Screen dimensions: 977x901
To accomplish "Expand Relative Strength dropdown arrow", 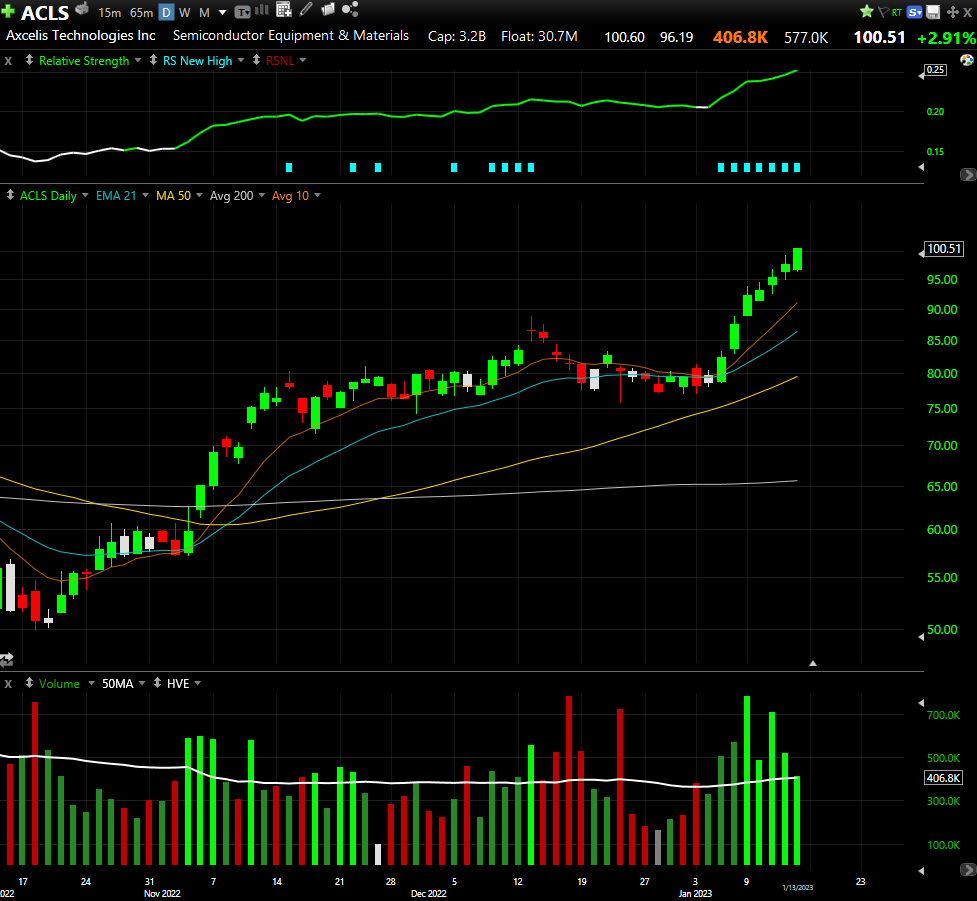I will (138, 60).
